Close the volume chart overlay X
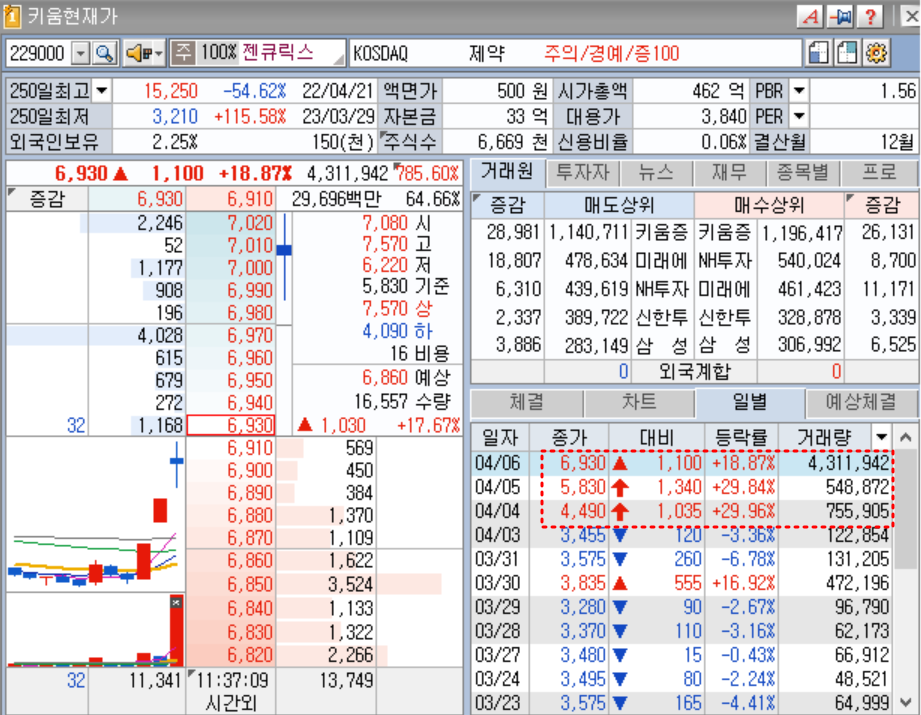This screenshot has width=921, height=715. coord(176,602)
